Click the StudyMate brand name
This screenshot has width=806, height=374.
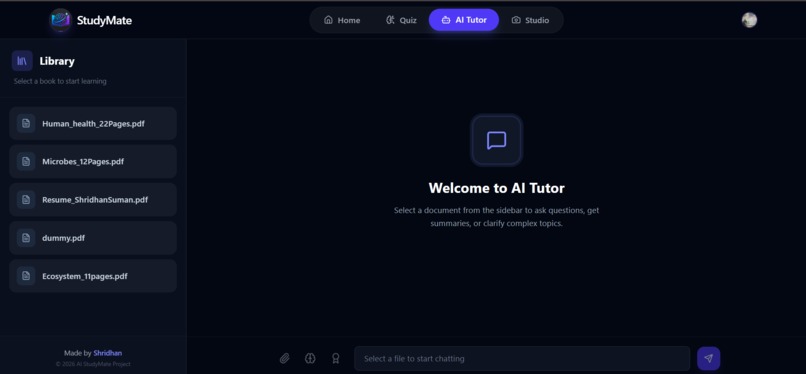click(x=104, y=21)
